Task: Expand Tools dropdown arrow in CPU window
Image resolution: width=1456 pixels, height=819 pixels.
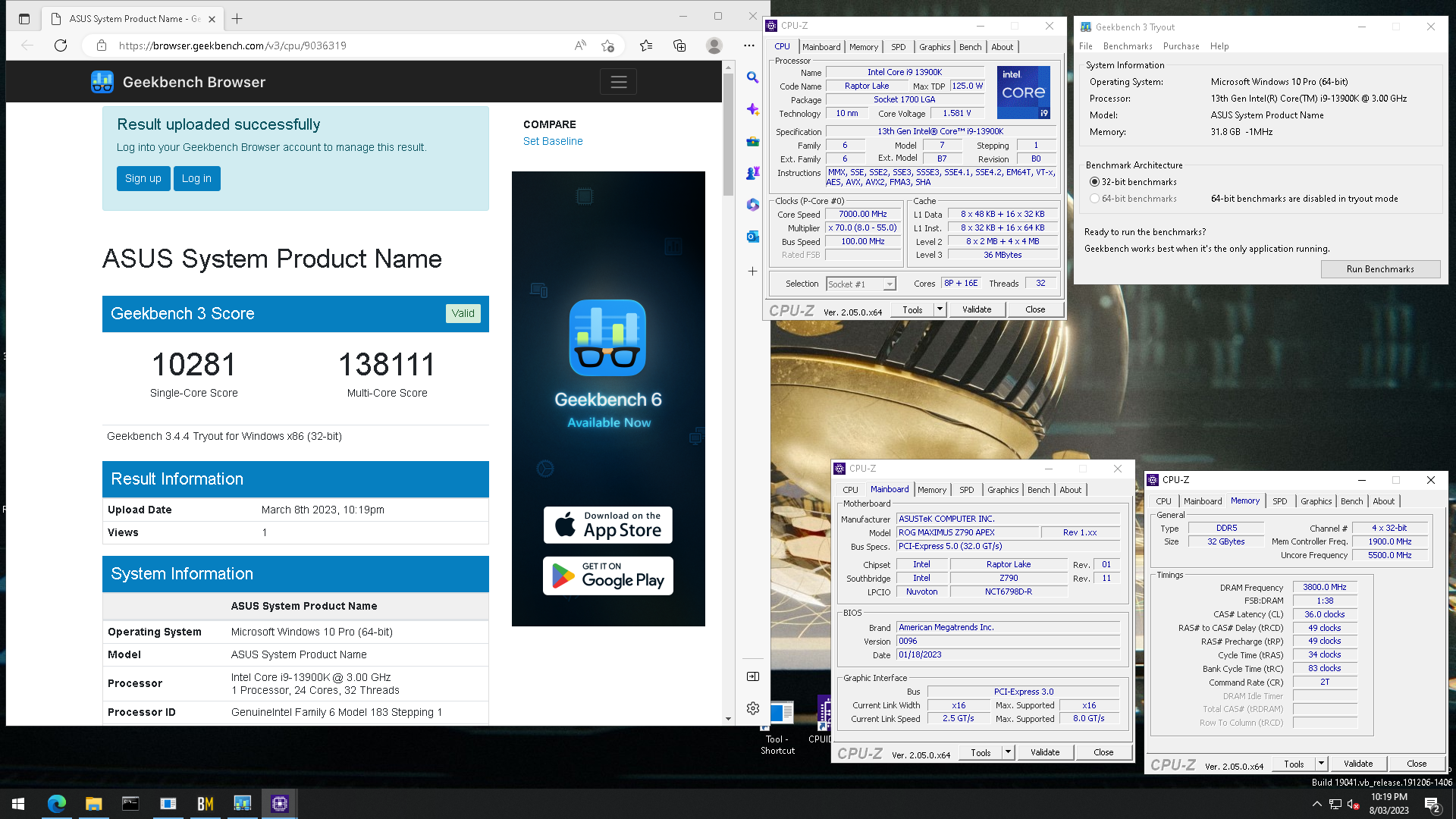Action: (940, 309)
